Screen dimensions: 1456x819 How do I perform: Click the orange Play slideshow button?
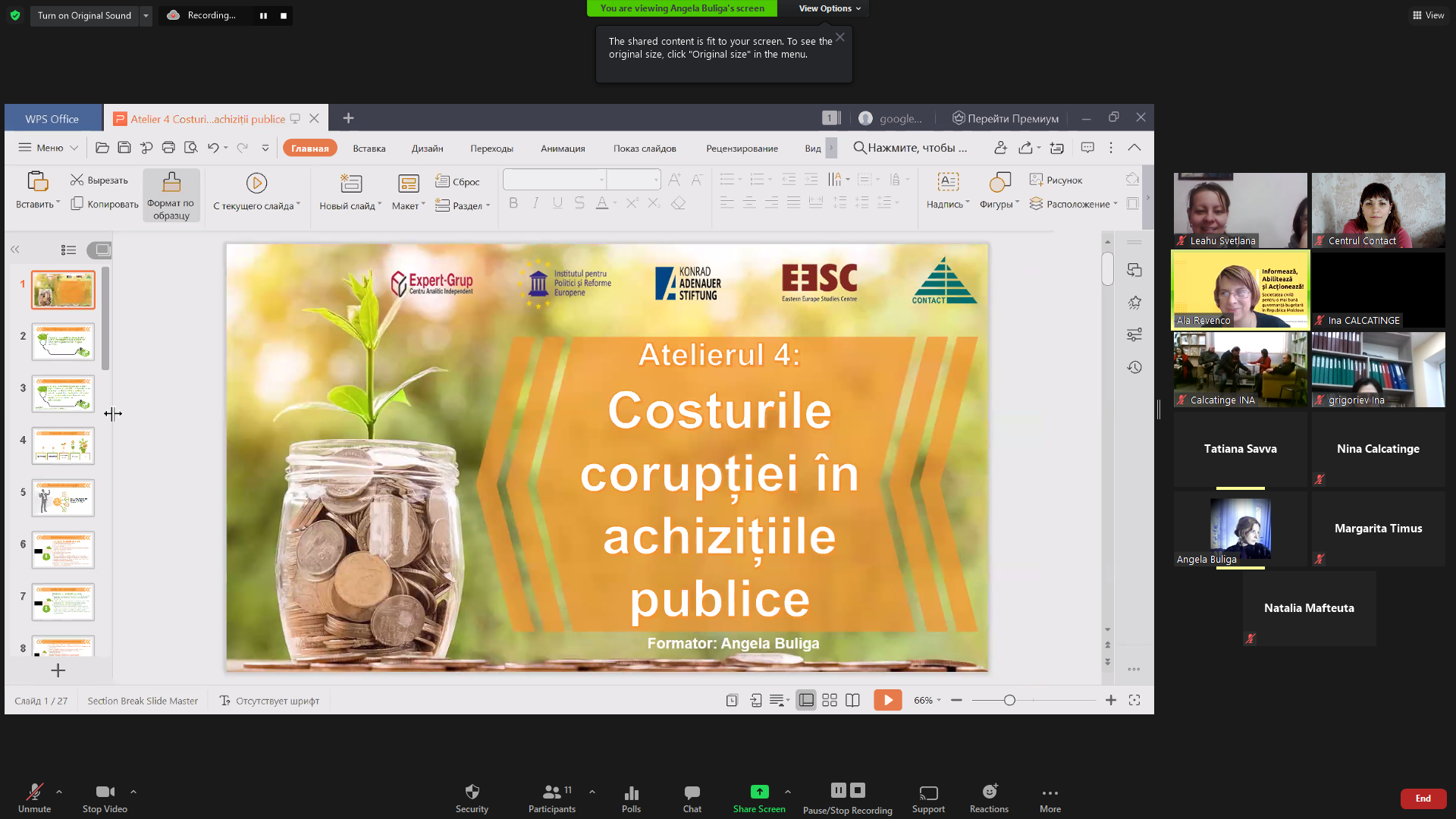[x=887, y=700]
